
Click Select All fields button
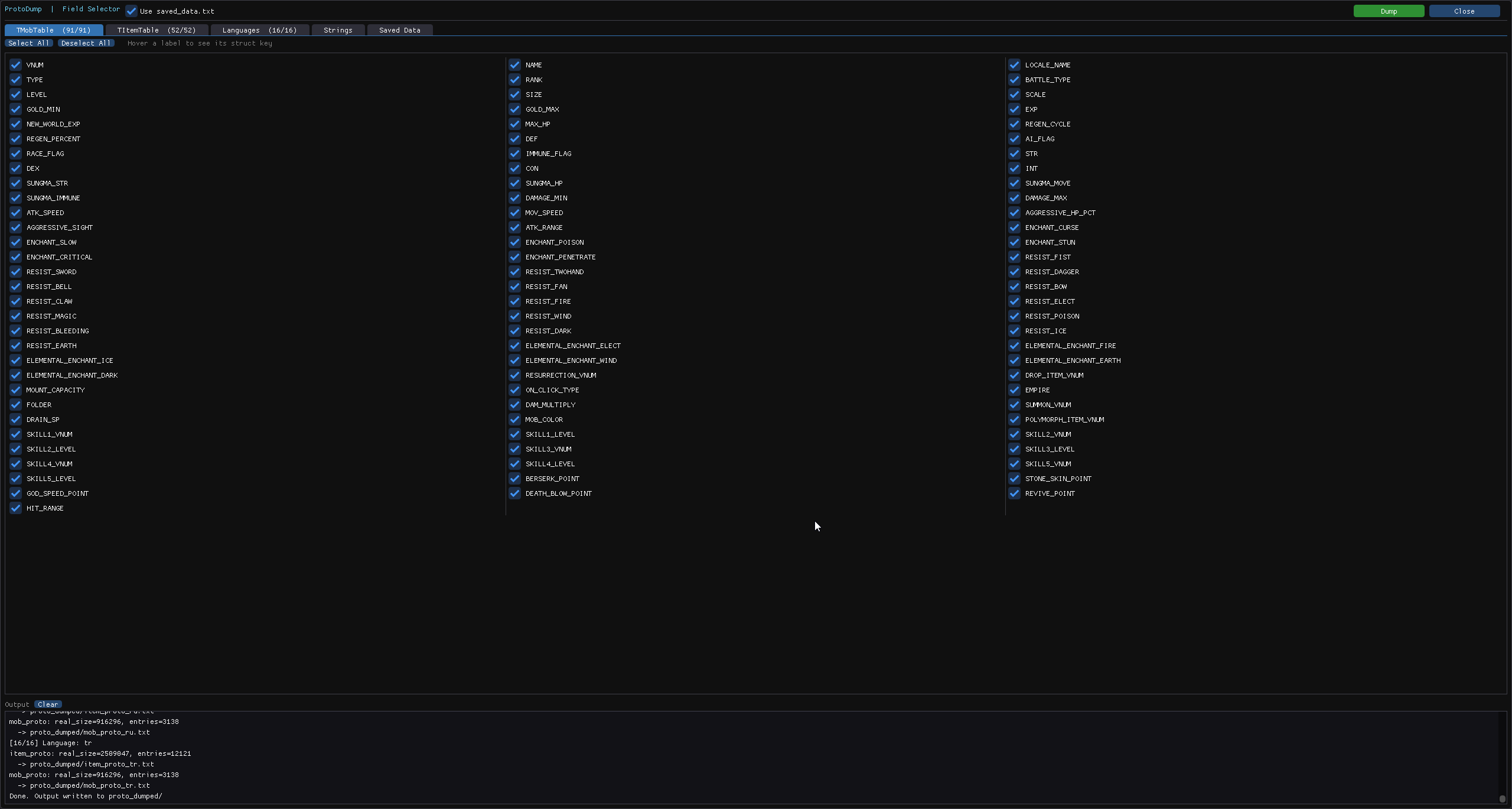(29, 43)
